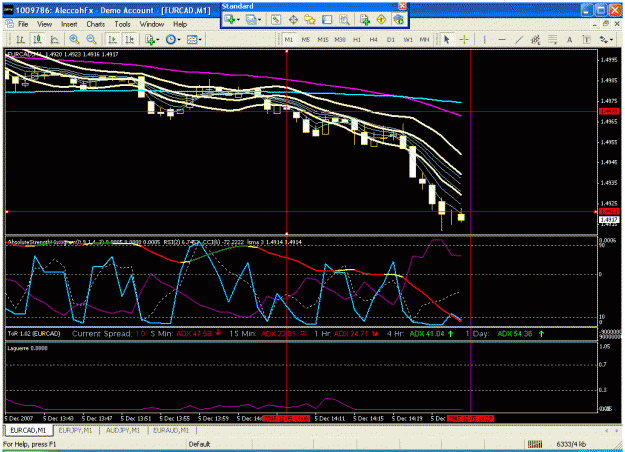Select the standard Cursor arrow tool
Screen dimensions: 625x452
click(446, 39)
